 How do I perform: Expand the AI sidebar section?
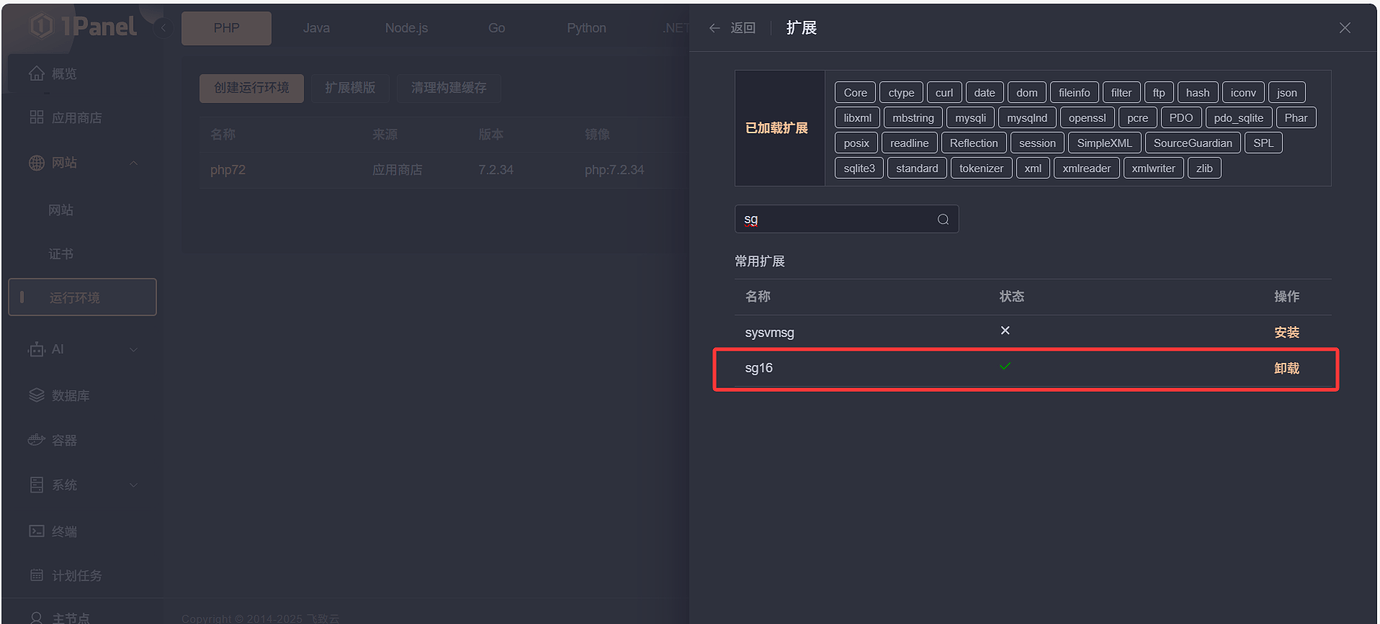134,349
